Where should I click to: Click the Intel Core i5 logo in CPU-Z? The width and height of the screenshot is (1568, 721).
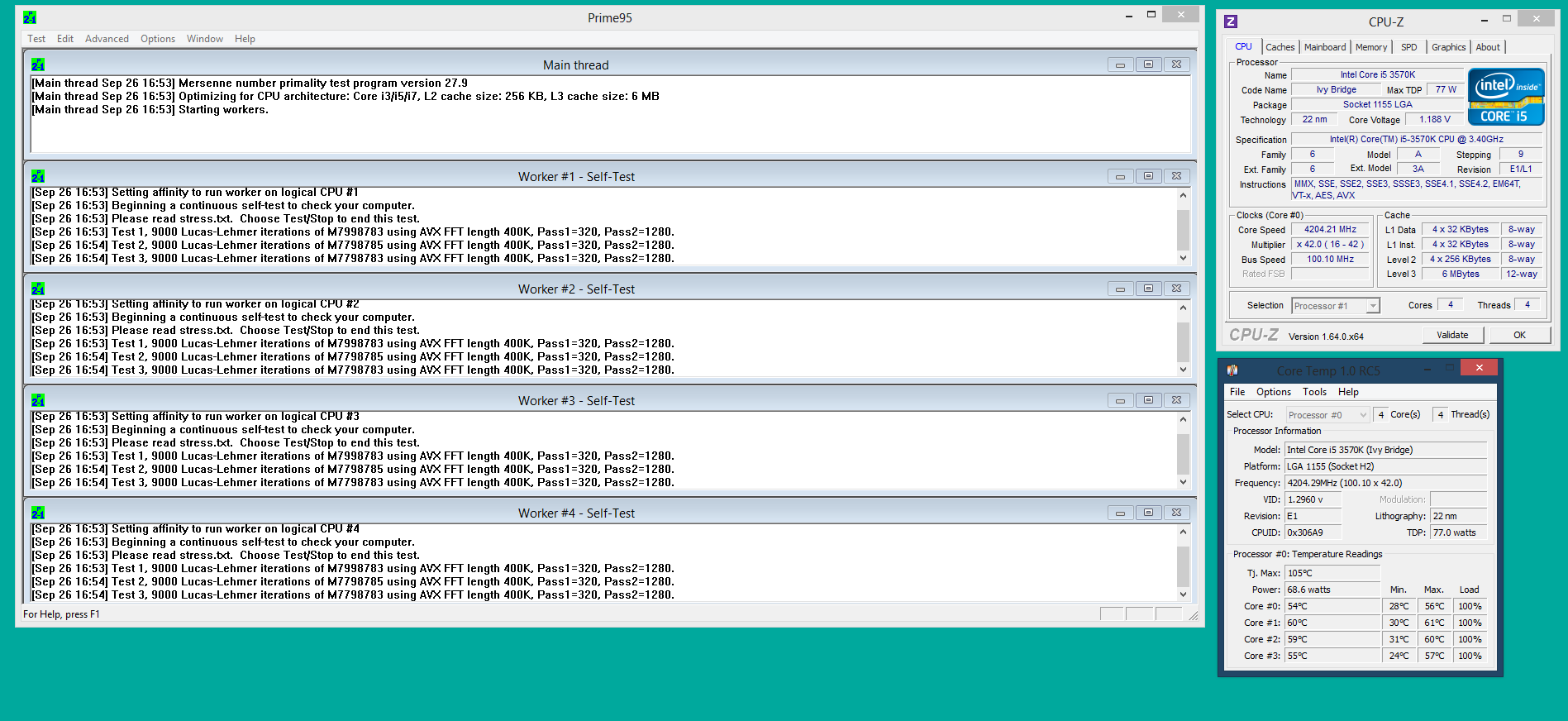click(x=1506, y=97)
